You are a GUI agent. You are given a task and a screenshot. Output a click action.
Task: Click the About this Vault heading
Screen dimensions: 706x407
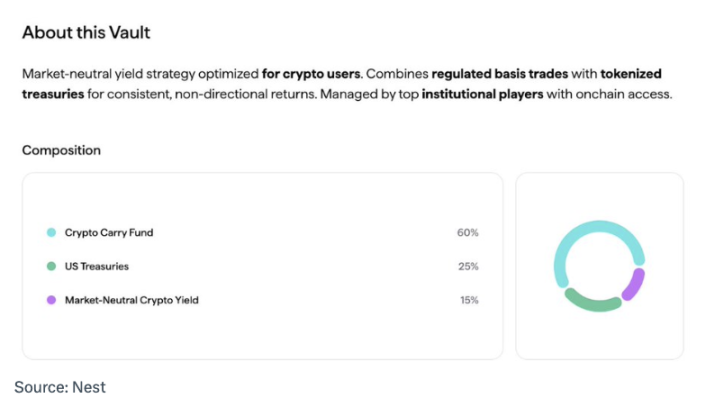coord(86,32)
